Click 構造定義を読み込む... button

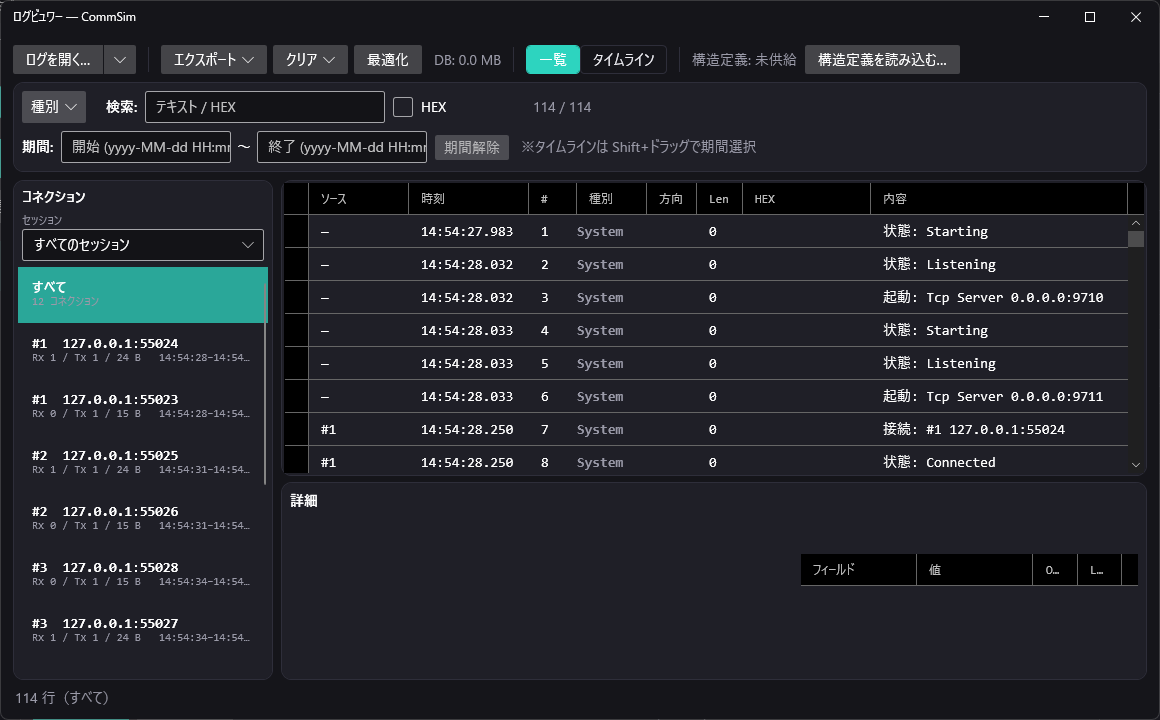[x=882, y=60]
